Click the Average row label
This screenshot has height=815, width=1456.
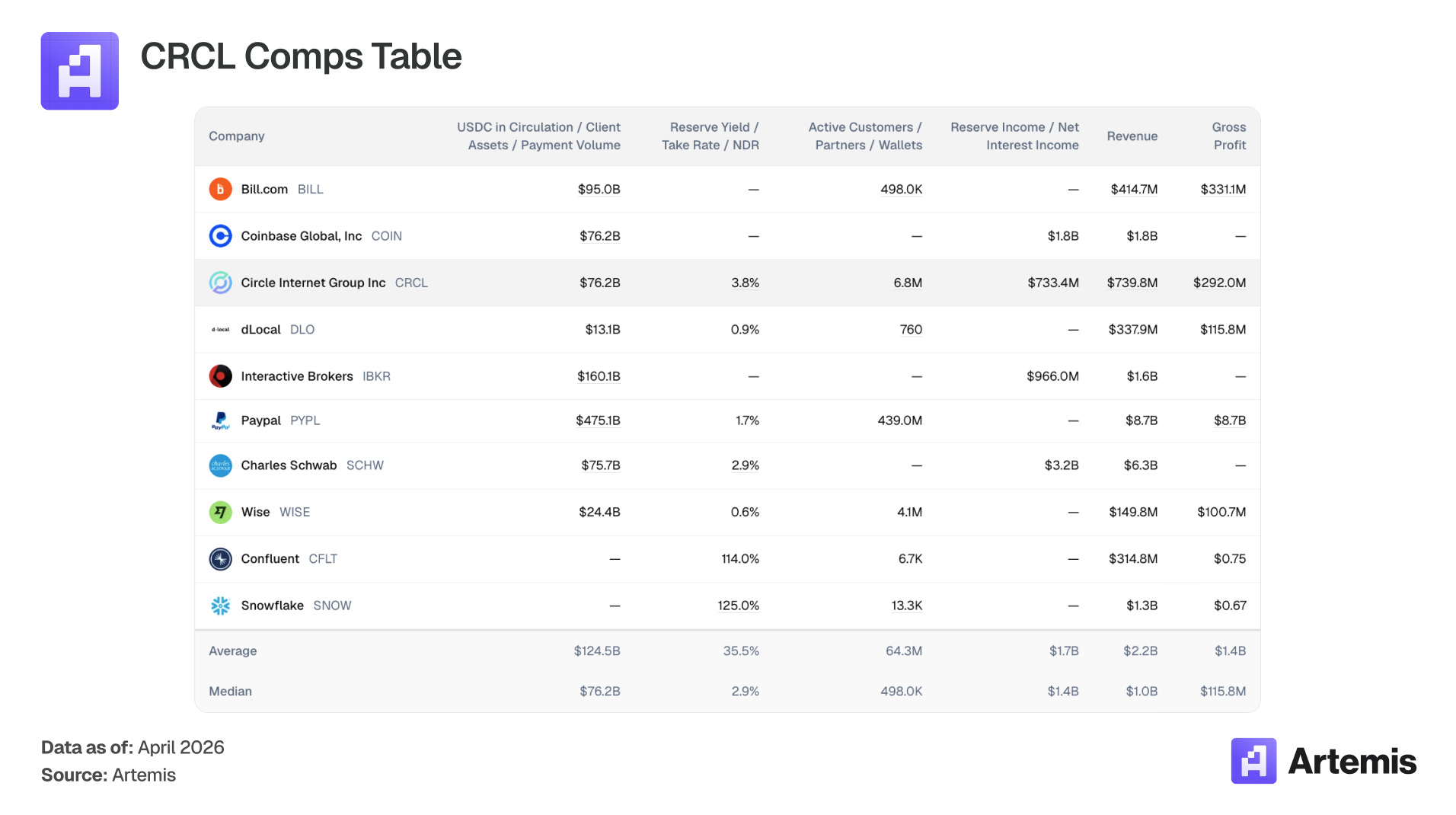(233, 651)
